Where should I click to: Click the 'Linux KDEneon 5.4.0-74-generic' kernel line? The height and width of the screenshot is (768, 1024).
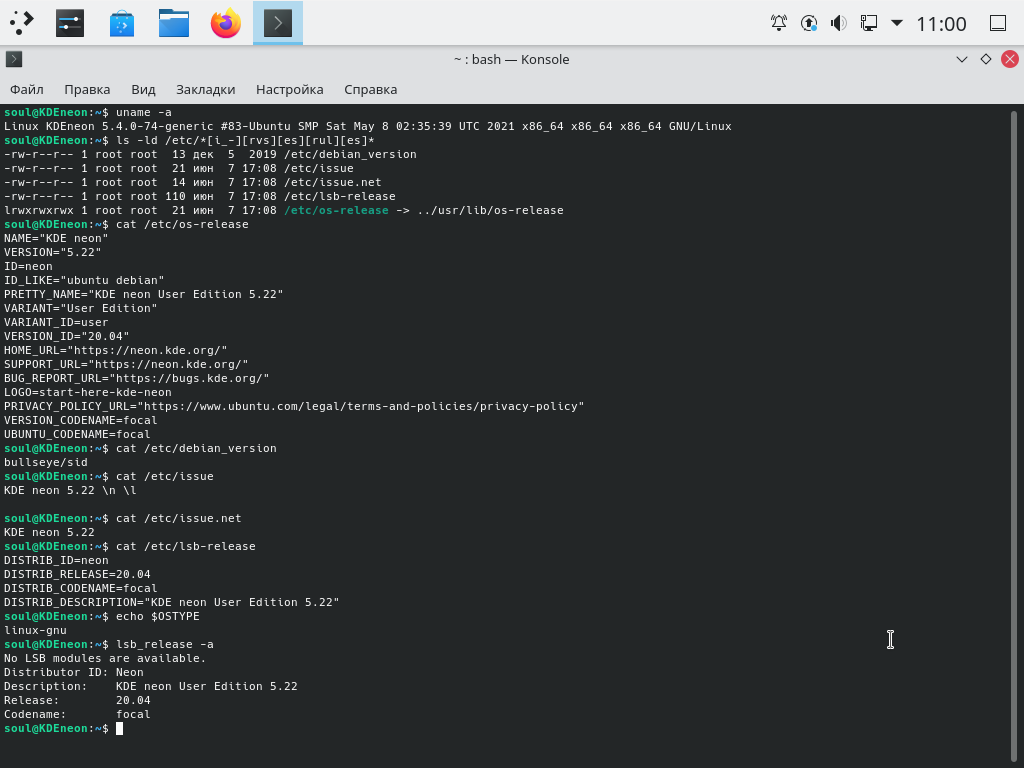tap(368, 126)
